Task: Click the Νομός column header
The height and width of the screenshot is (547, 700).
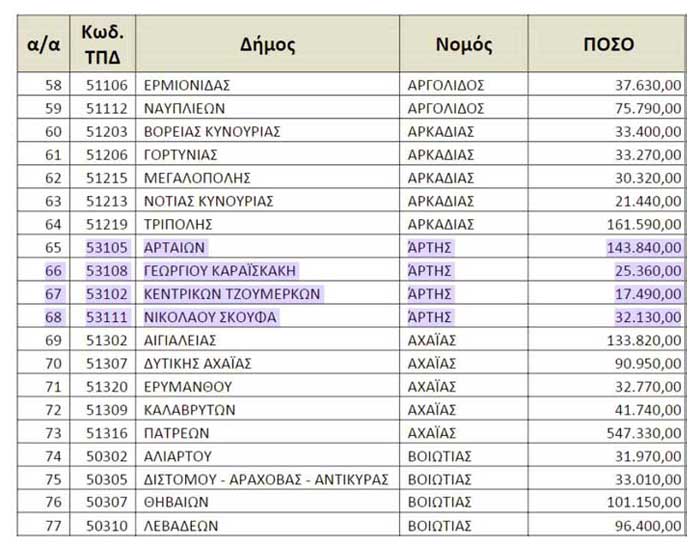Action: (464, 45)
